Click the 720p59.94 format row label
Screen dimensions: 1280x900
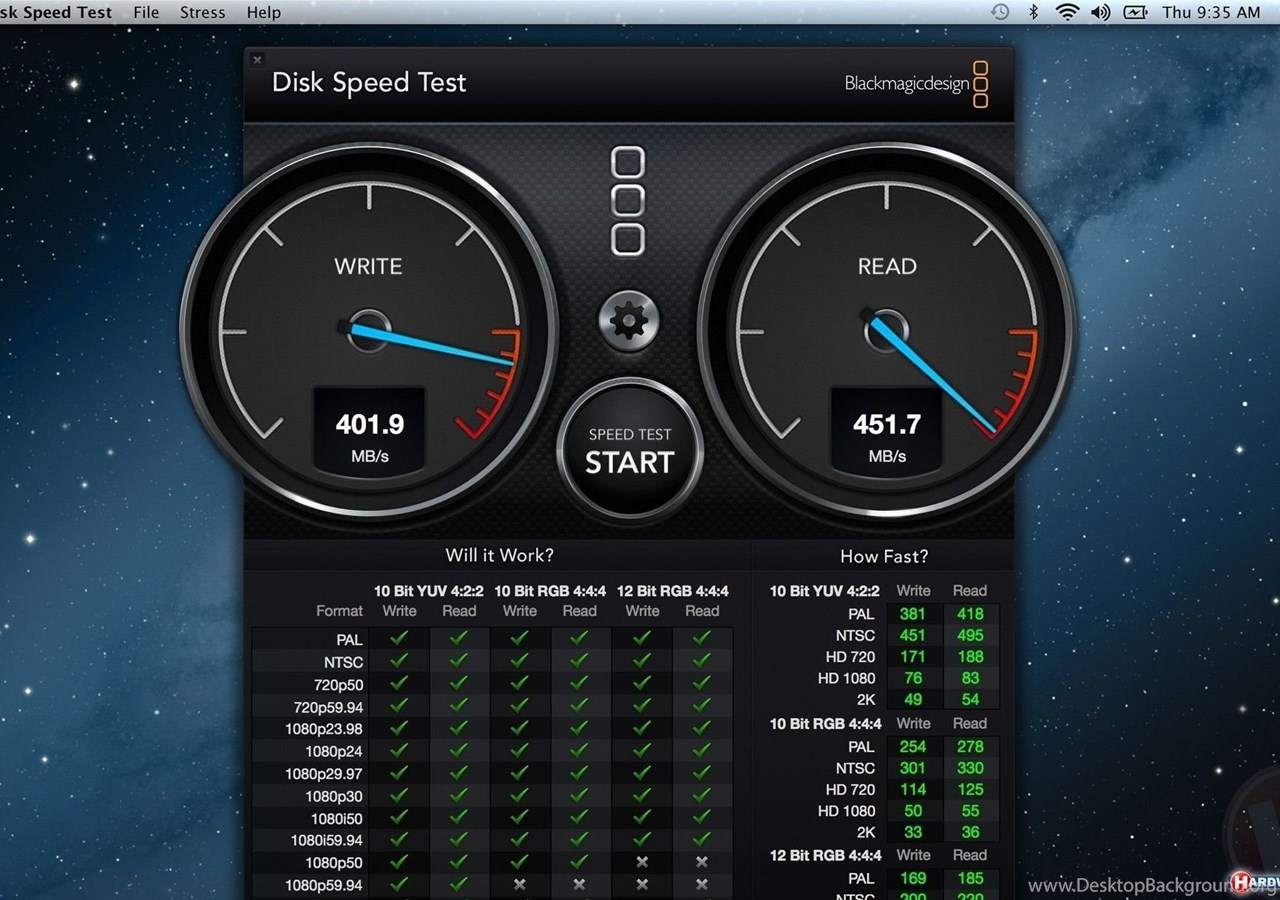327,707
